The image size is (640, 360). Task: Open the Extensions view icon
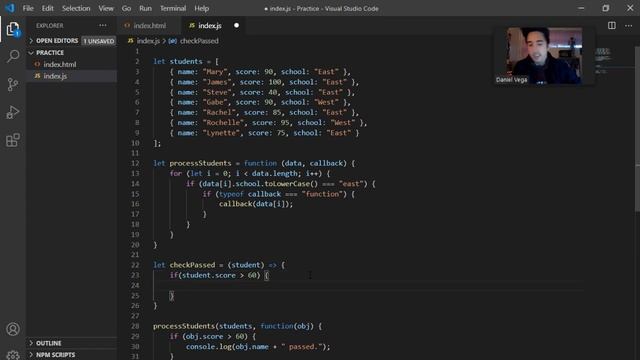pyautogui.click(x=13, y=140)
